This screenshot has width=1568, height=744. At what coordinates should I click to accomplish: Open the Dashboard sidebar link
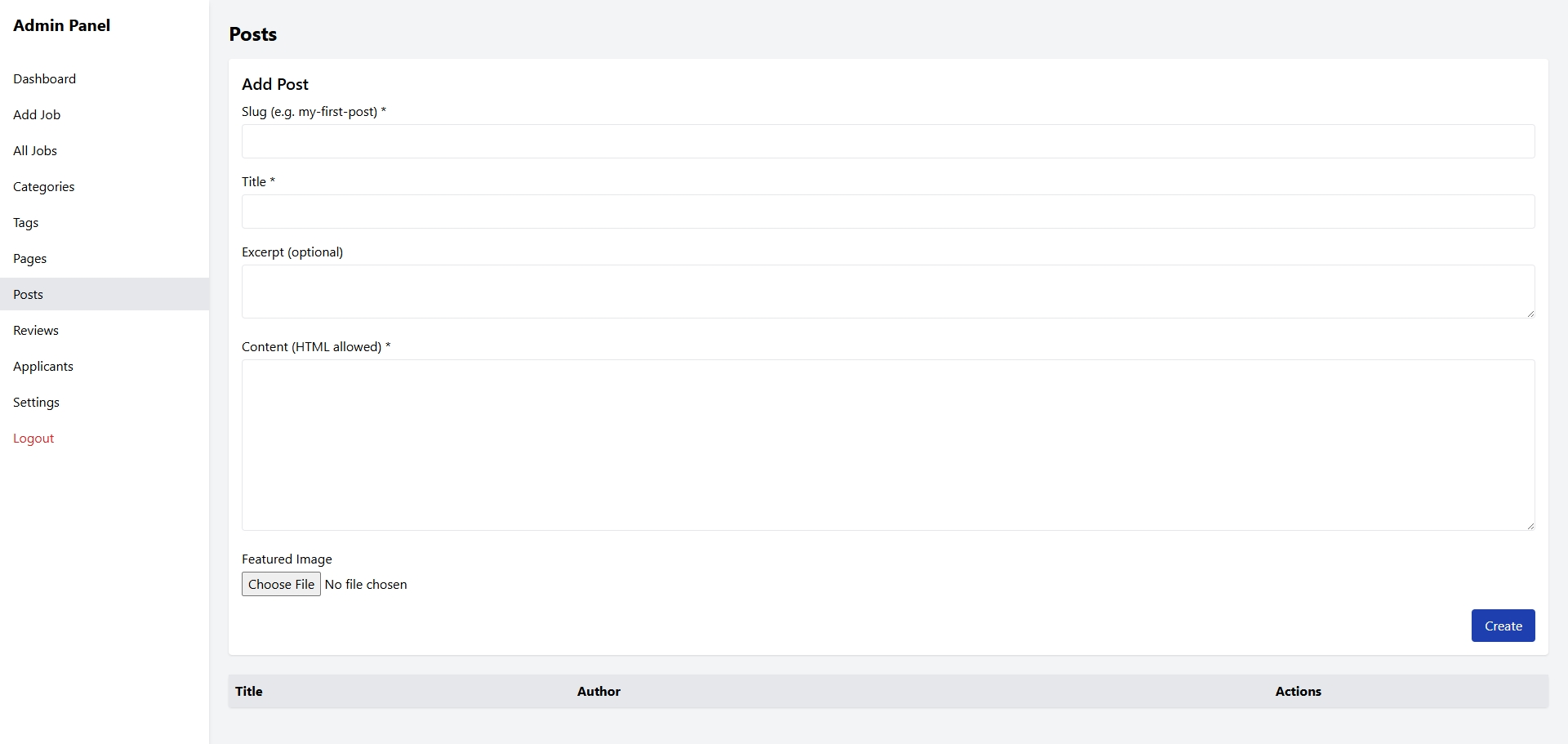44,78
